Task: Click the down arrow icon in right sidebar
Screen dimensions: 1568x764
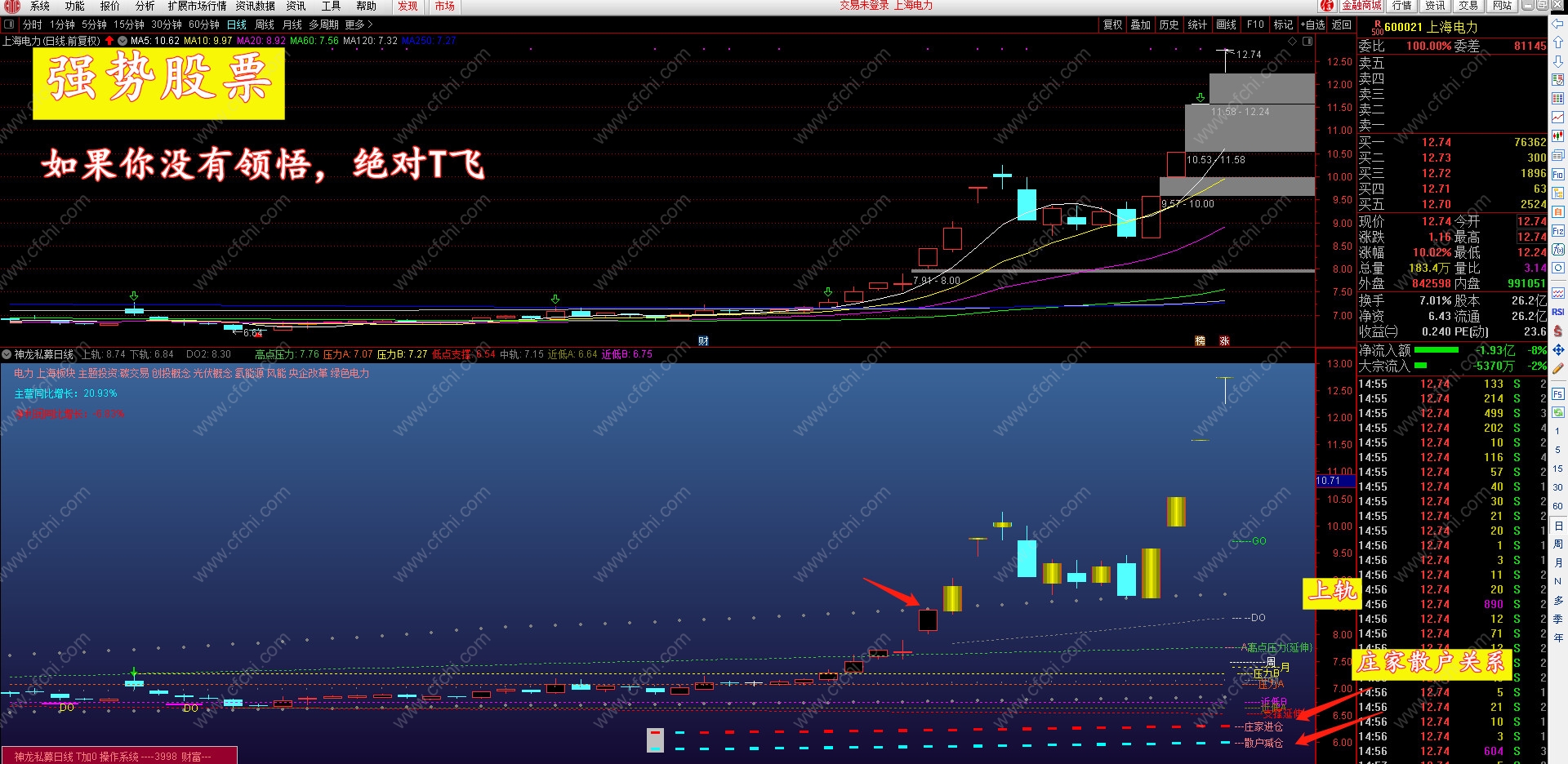Action: pos(1558,61)
